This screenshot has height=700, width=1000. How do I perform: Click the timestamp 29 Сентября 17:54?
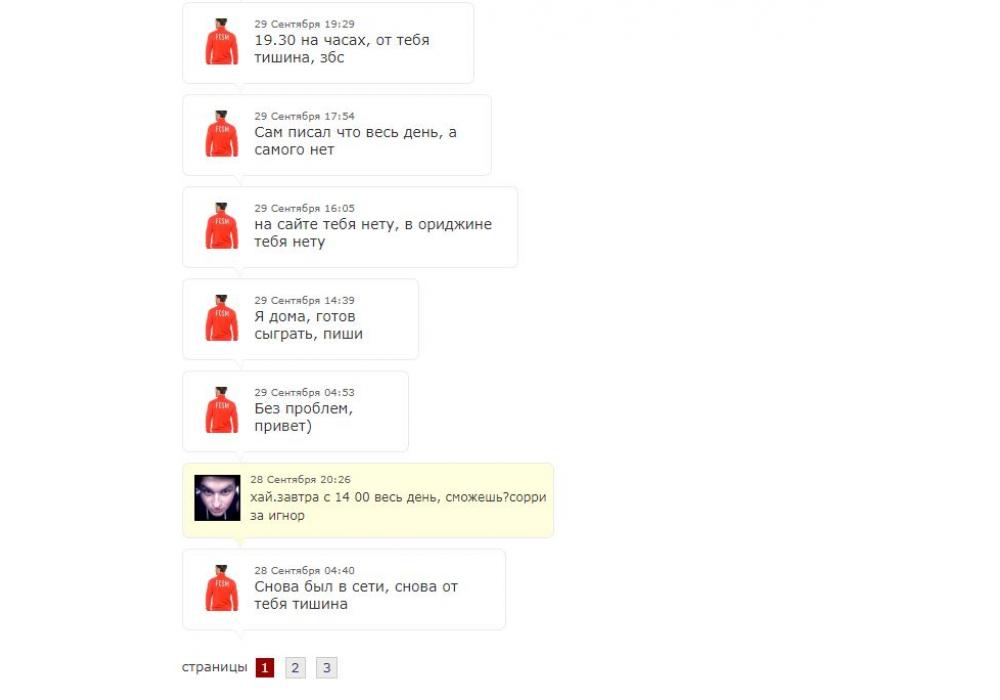304,116
